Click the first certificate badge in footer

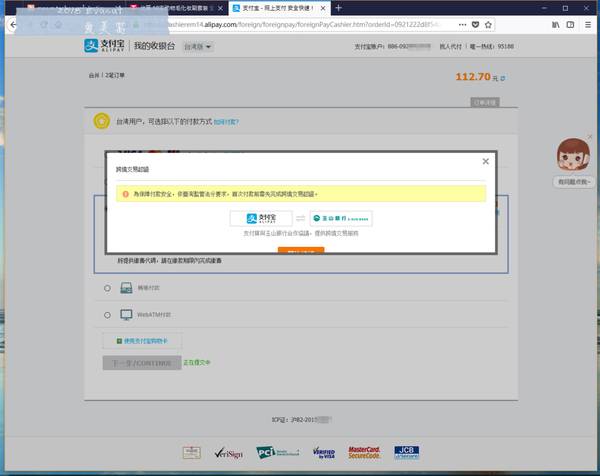[x=192, y=453]
